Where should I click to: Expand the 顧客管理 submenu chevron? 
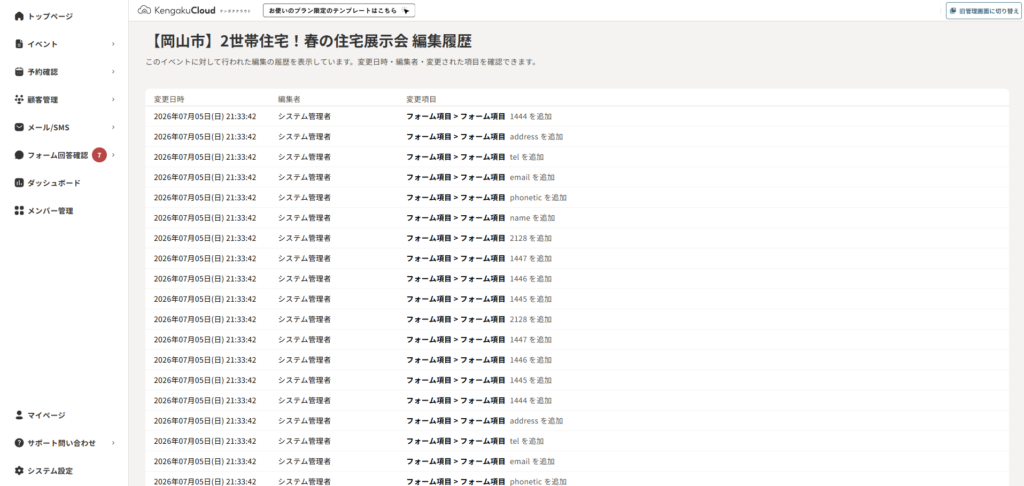pyautogui.click(x=113, y=99)
